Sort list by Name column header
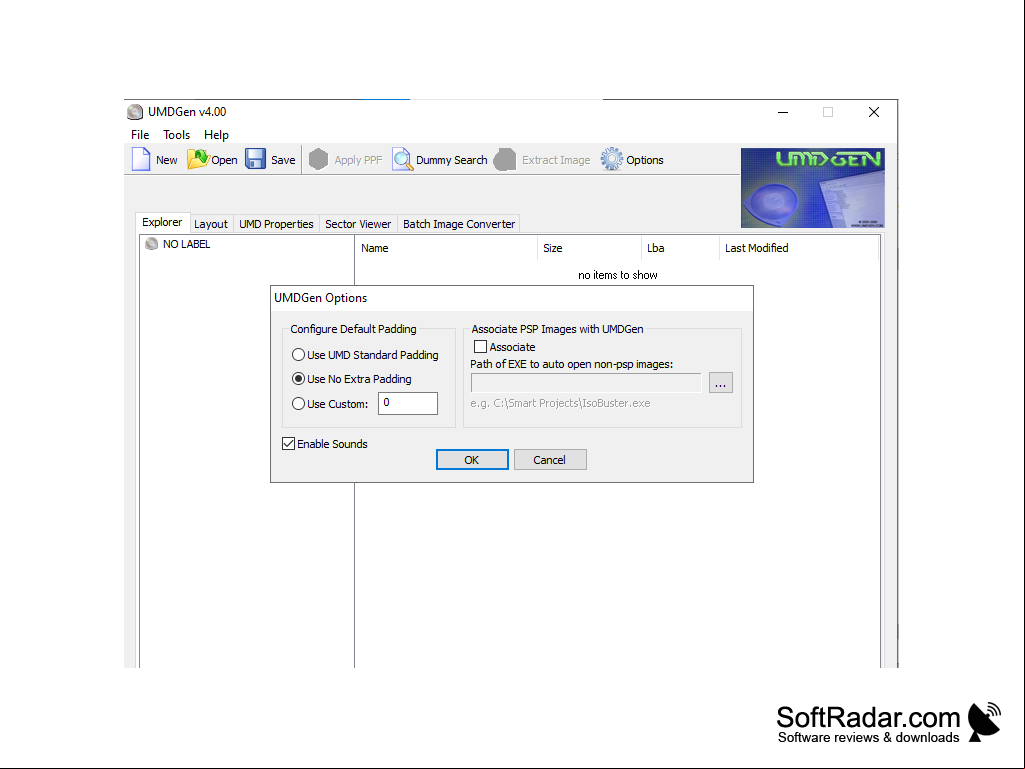The height and width of the screenshot is (769, 1025). coord(446,248)
